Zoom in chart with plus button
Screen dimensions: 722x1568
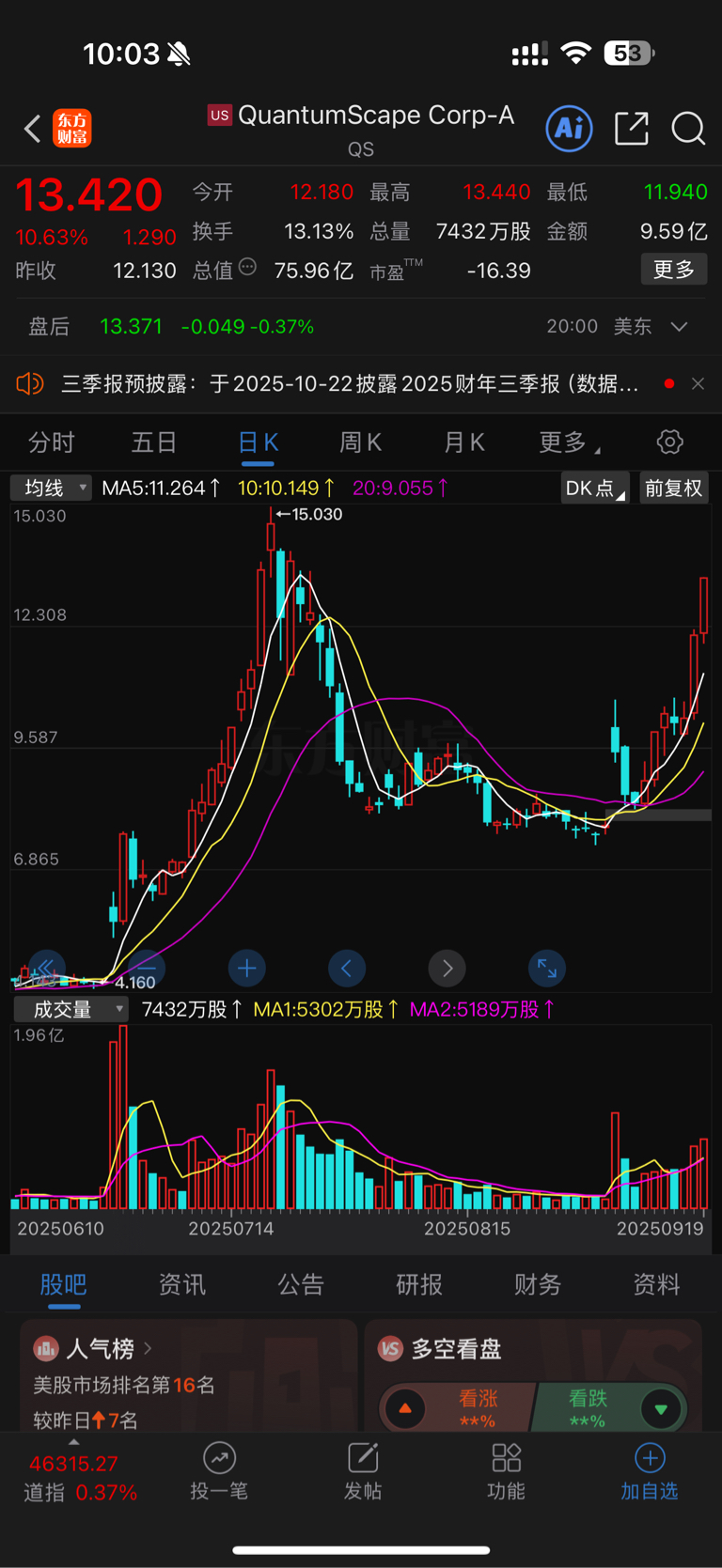(x=247, y=968)
